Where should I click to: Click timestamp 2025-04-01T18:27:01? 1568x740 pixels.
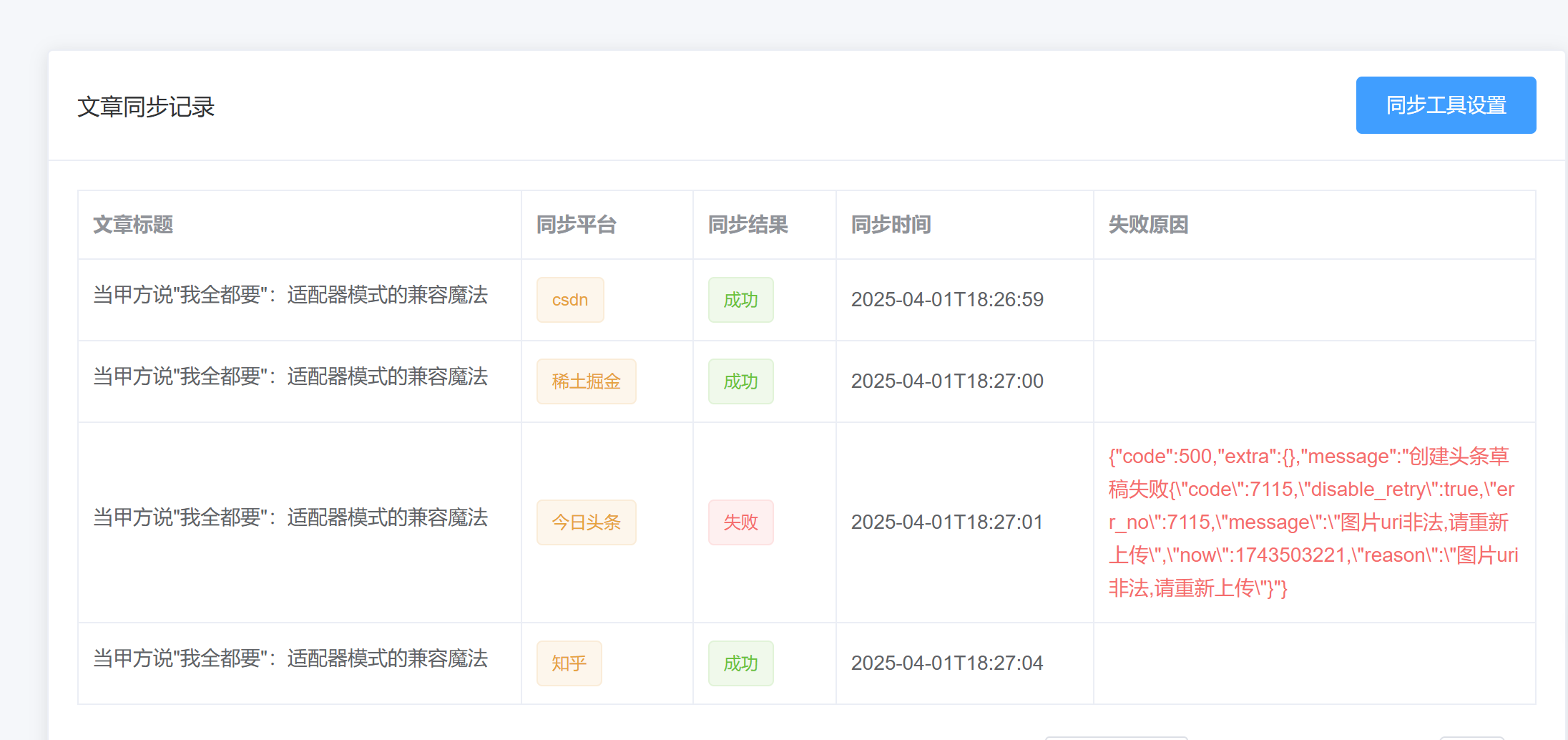(x=947, y=522)
